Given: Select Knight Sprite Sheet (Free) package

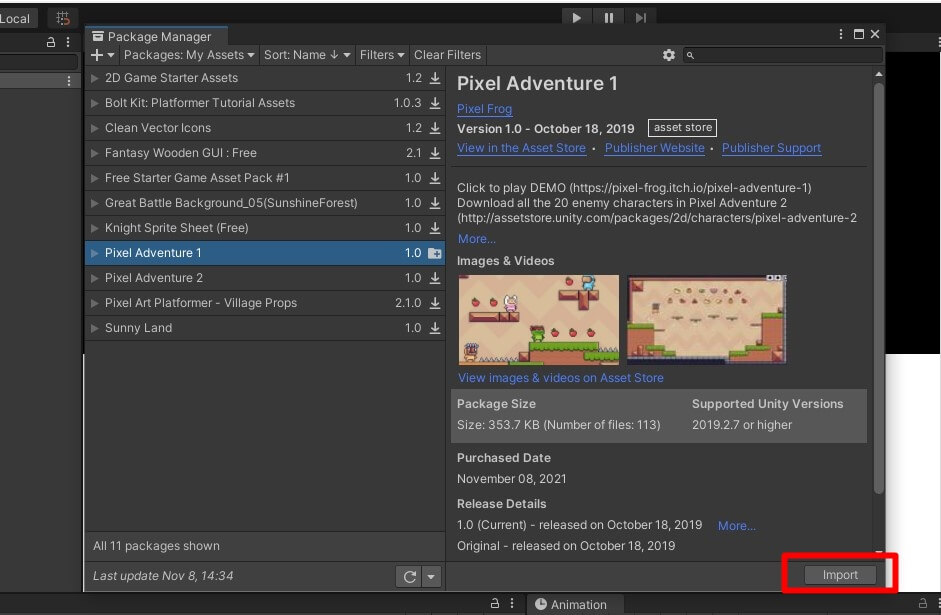Looking at the screenshot, I should 265,228.
